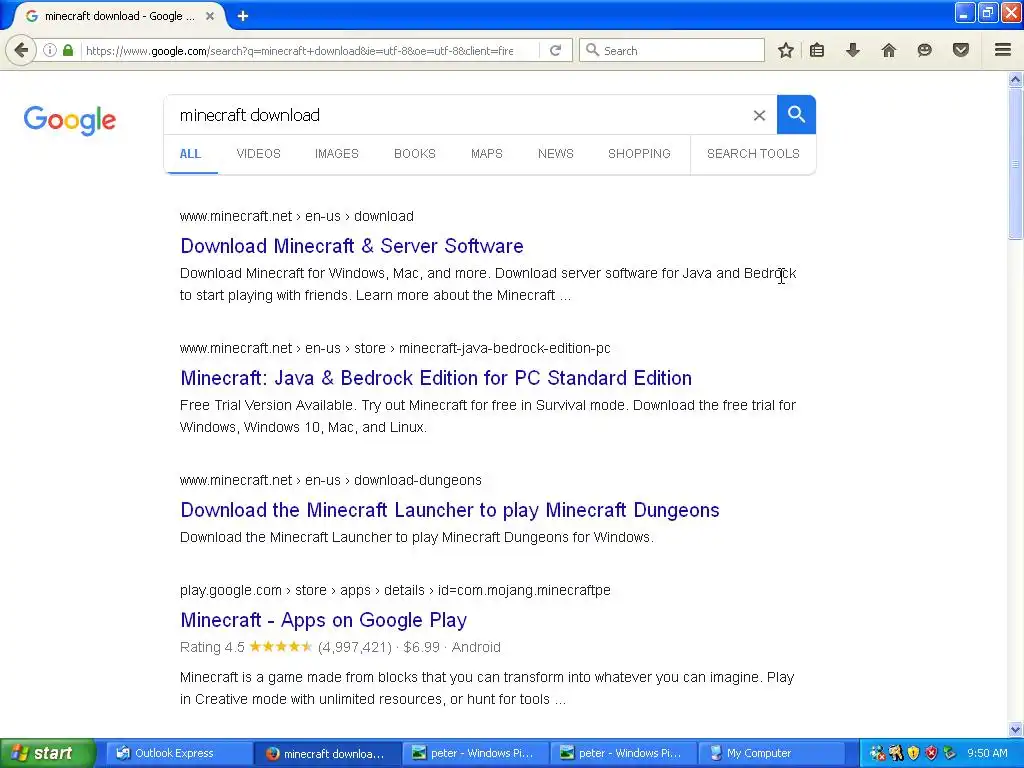Image resolution: width=1024 pixels, height=768 pixels.
Task: Open Minecraft: Java & Bedrock Edition result
Action: (x=436, y=378)
